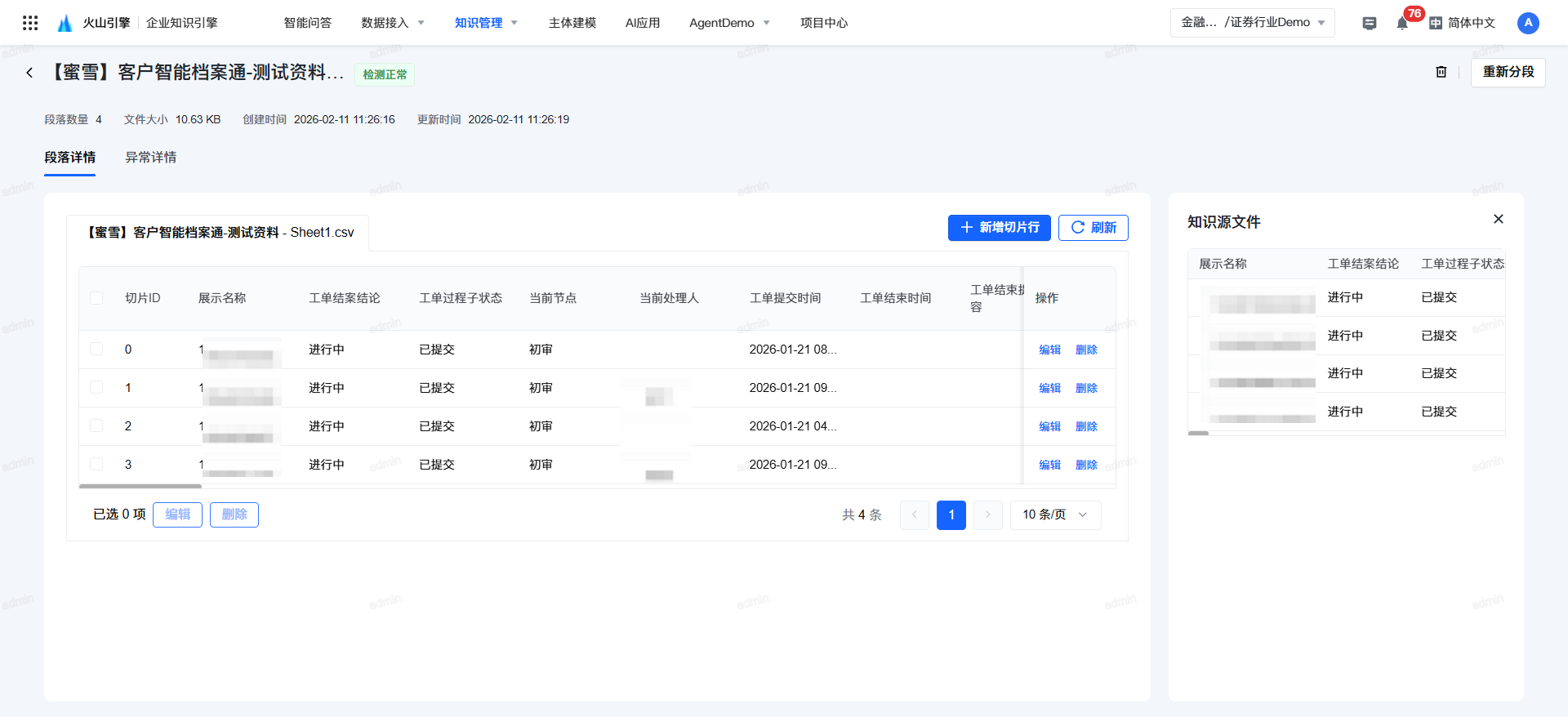Close the 知识源文件 panel
The width and height of the screenshot is (1568, 717).
1498,219
